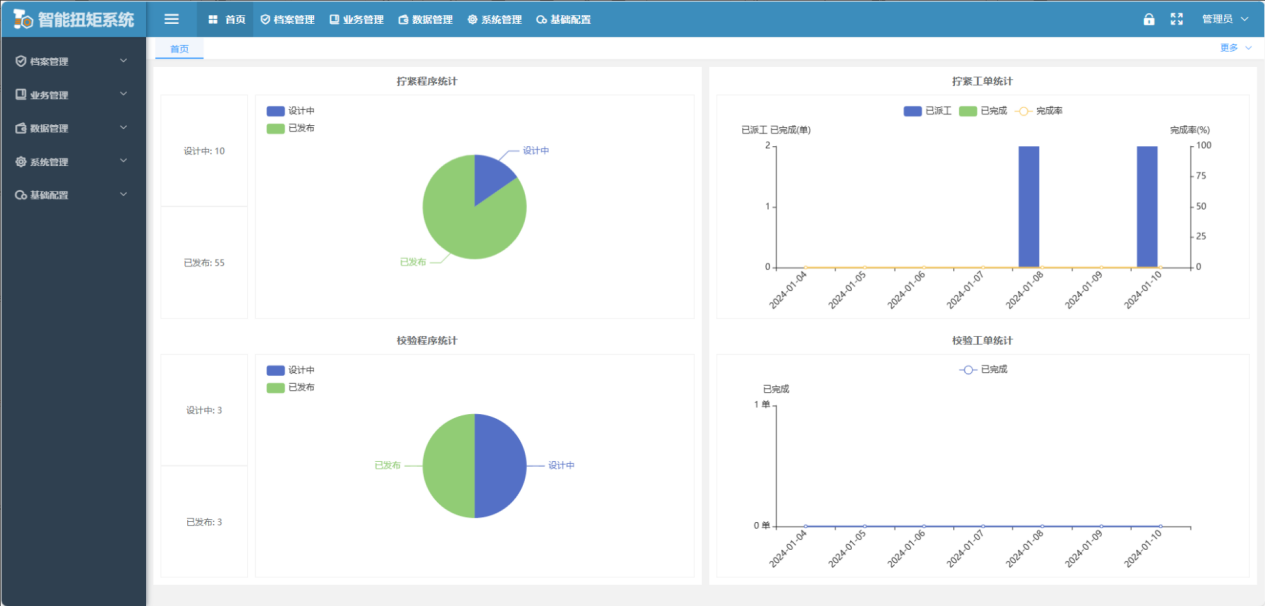
Task: Toggle 已派工 legend in 拧紧工单统计
Action: pyautogui.click(x=927, y=111)
